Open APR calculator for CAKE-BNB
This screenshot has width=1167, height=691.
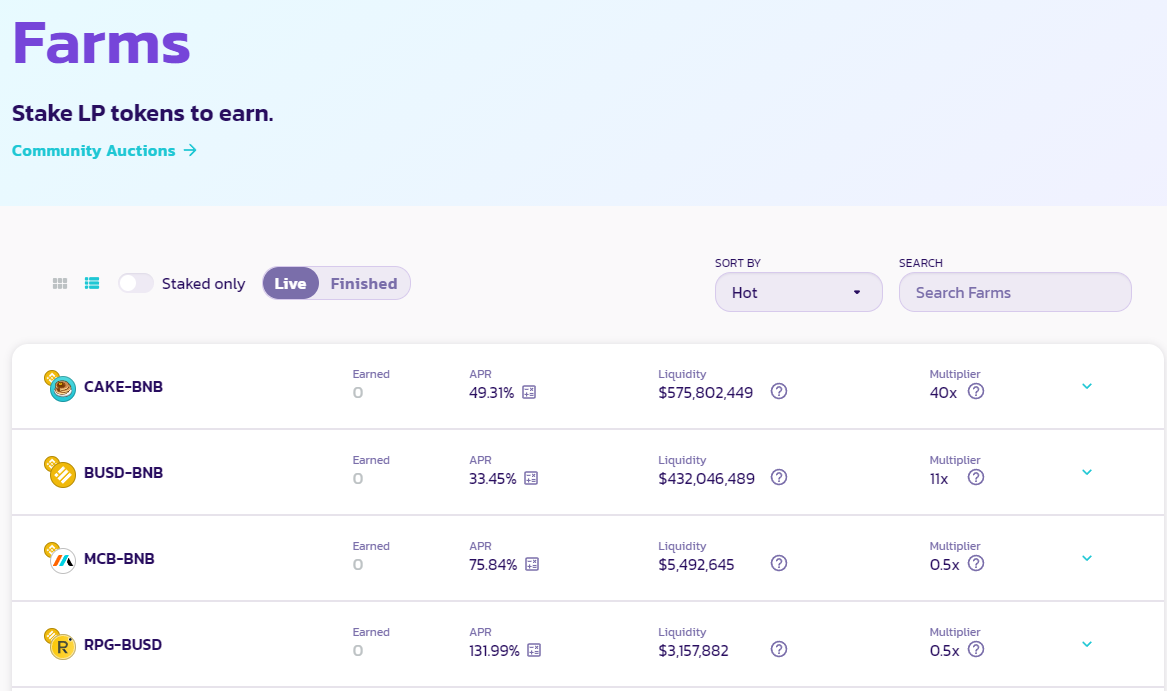529,392
